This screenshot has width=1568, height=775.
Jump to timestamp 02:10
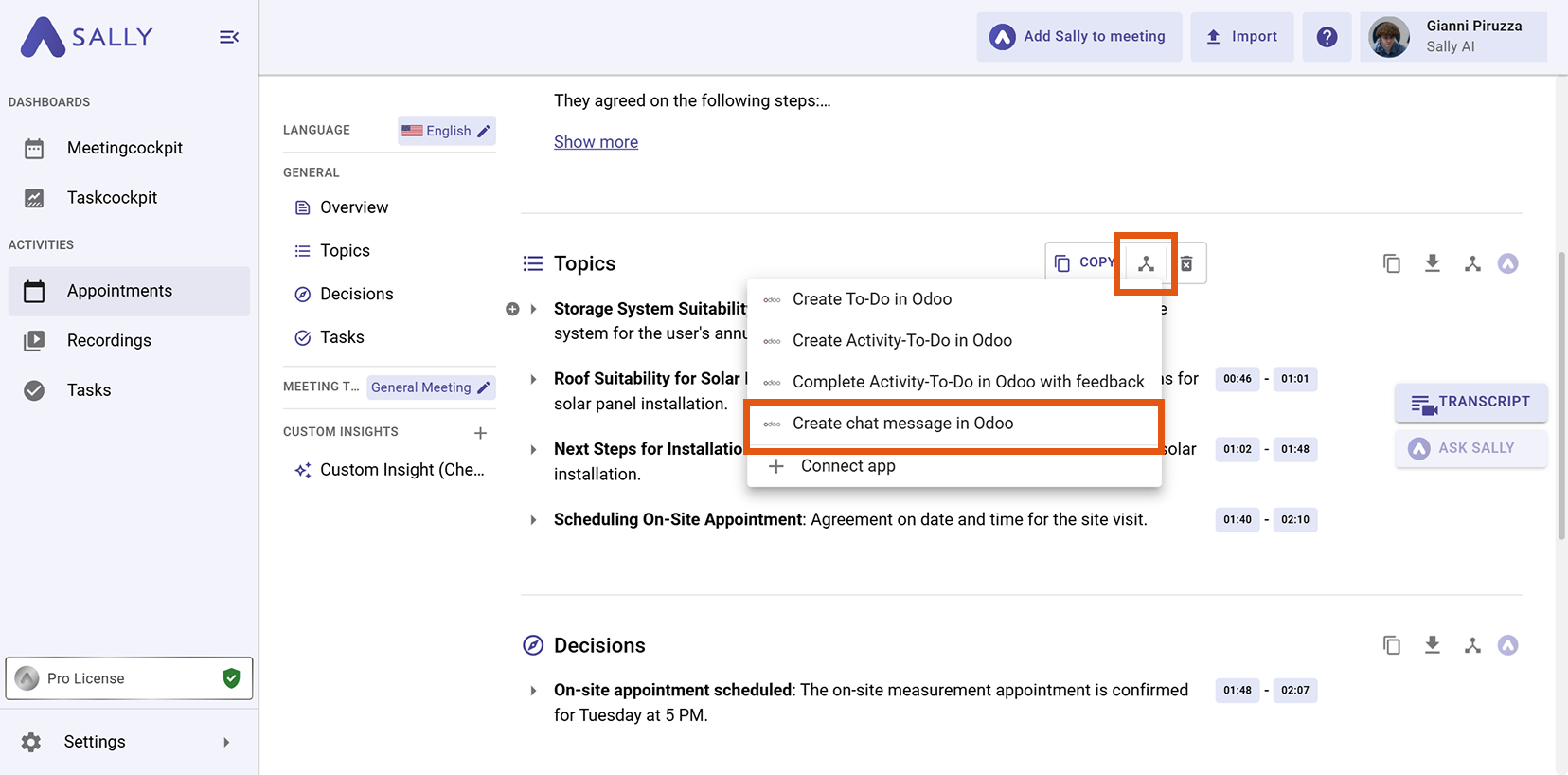point(1295,519)
